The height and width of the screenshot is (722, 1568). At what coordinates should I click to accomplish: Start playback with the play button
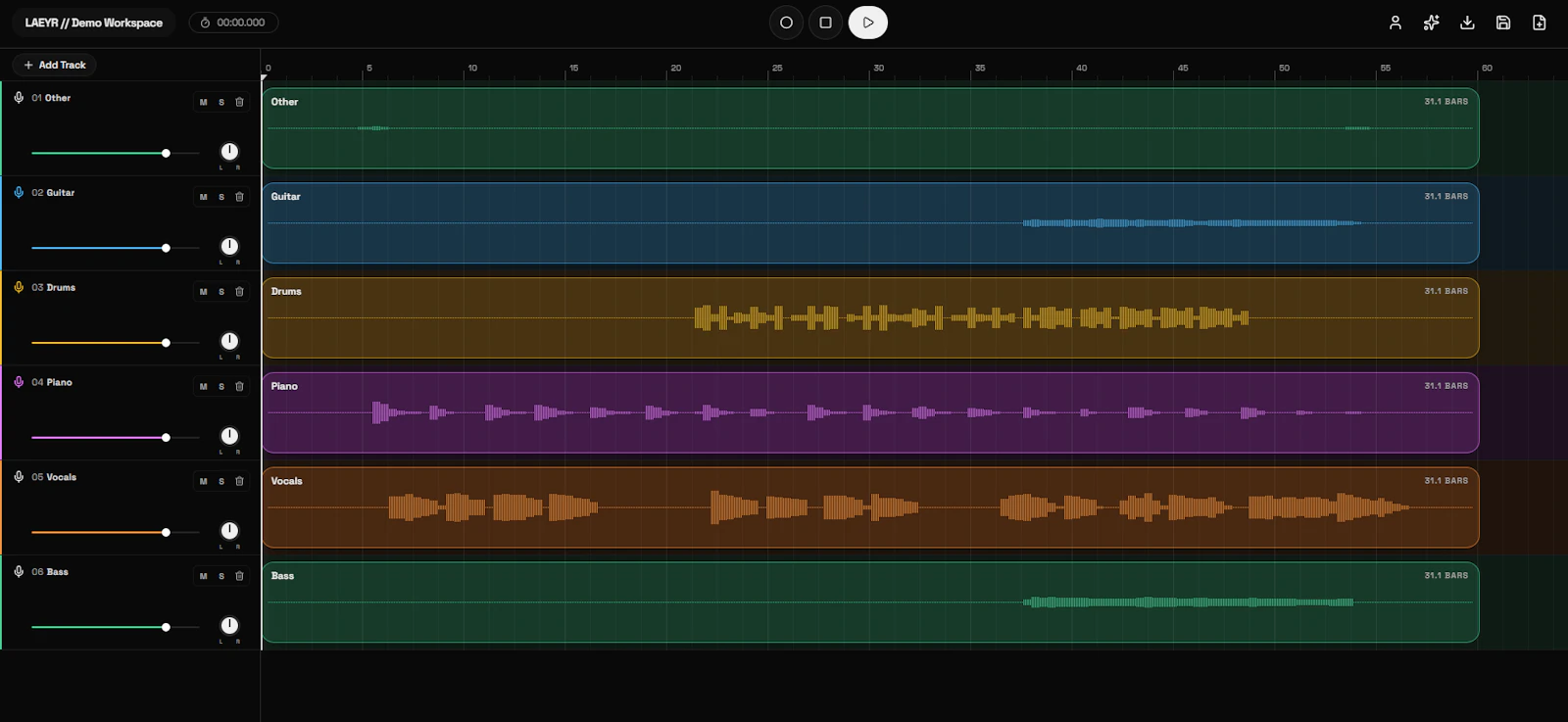coord(867,23)
